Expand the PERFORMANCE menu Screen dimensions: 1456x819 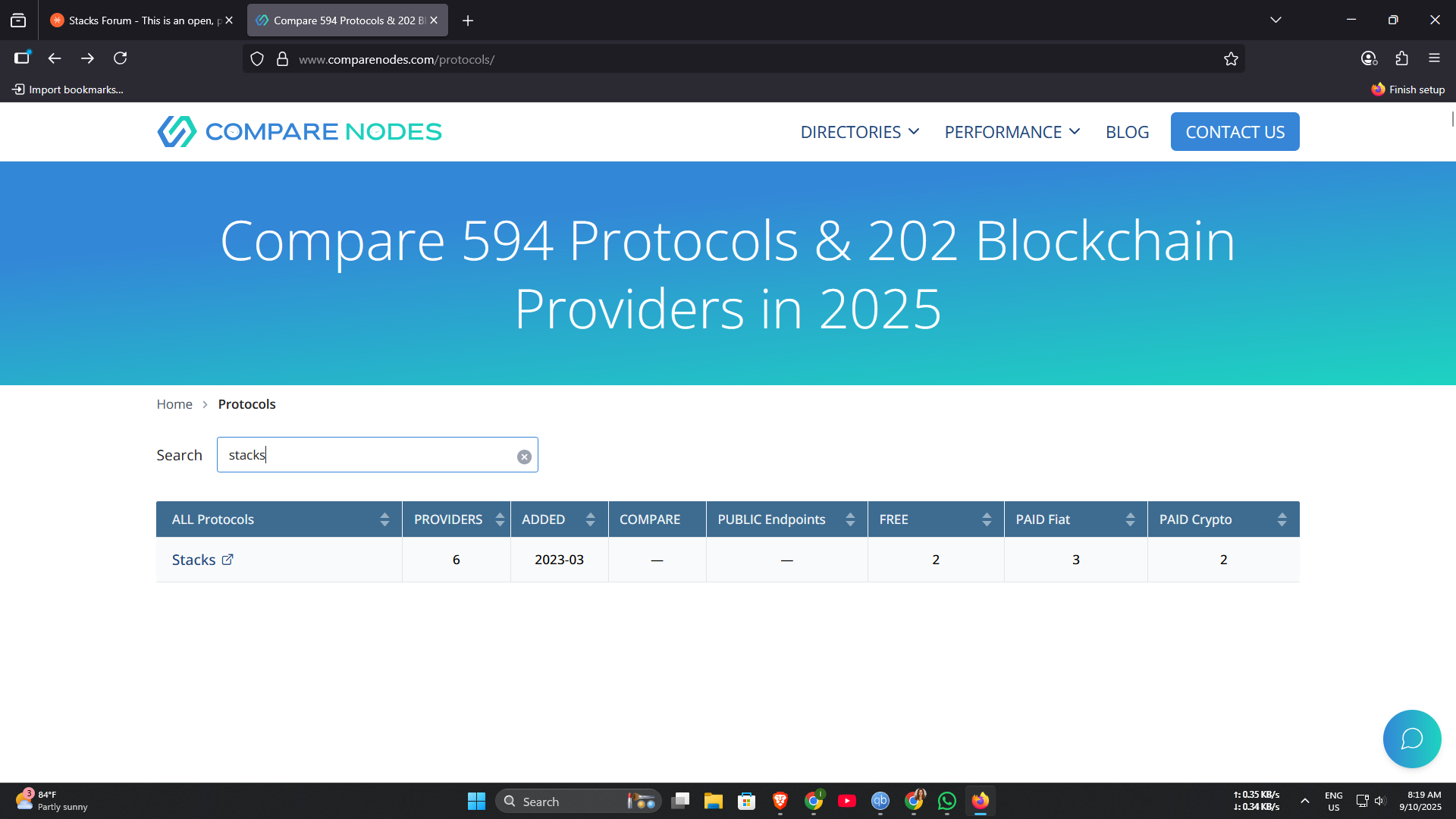1012,132
